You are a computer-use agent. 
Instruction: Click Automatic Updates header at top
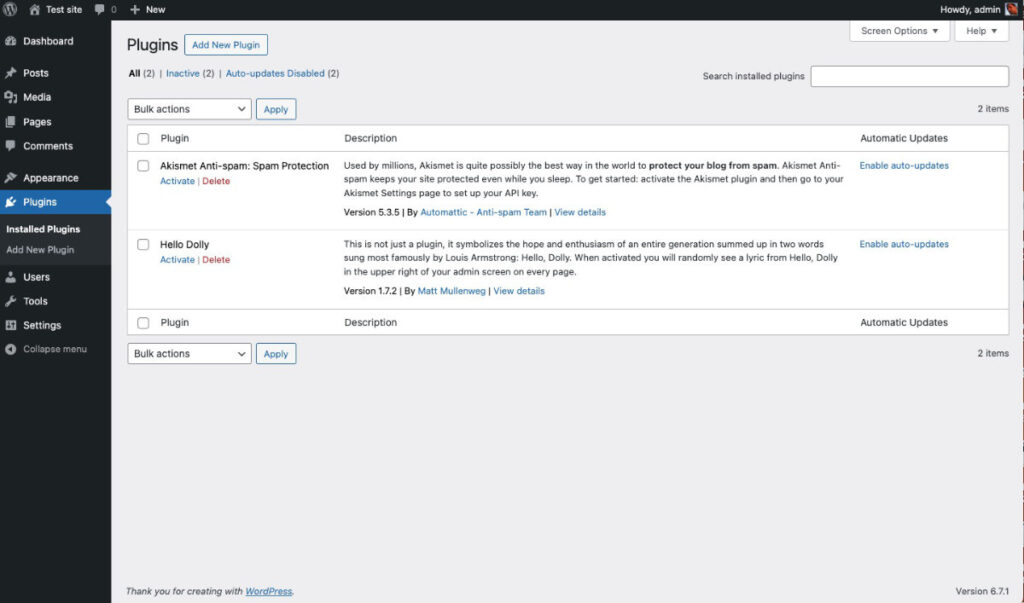pos(904,138)
